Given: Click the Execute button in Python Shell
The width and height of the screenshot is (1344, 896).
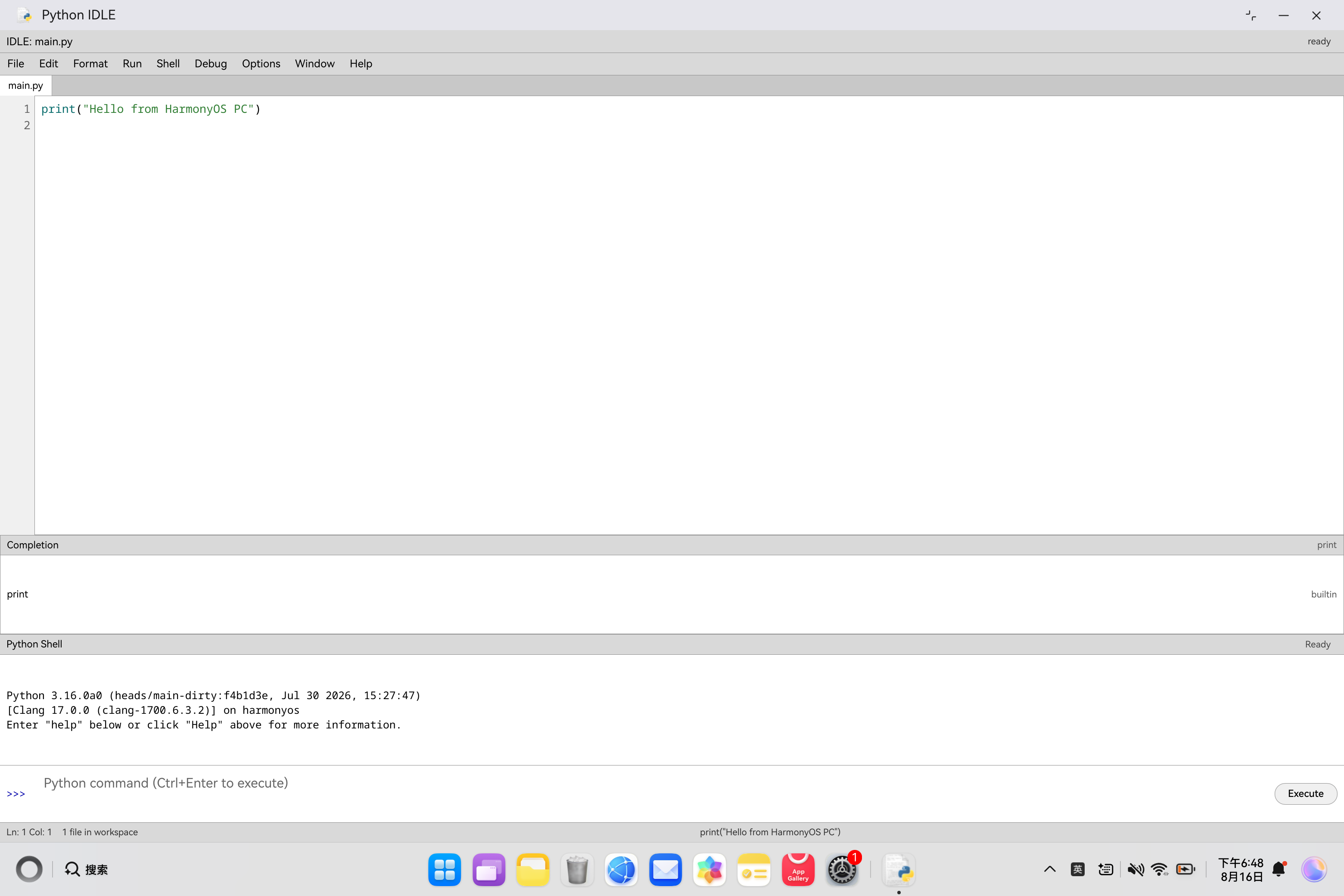Looking at the screenshot, I should [x=1305, y=794].
